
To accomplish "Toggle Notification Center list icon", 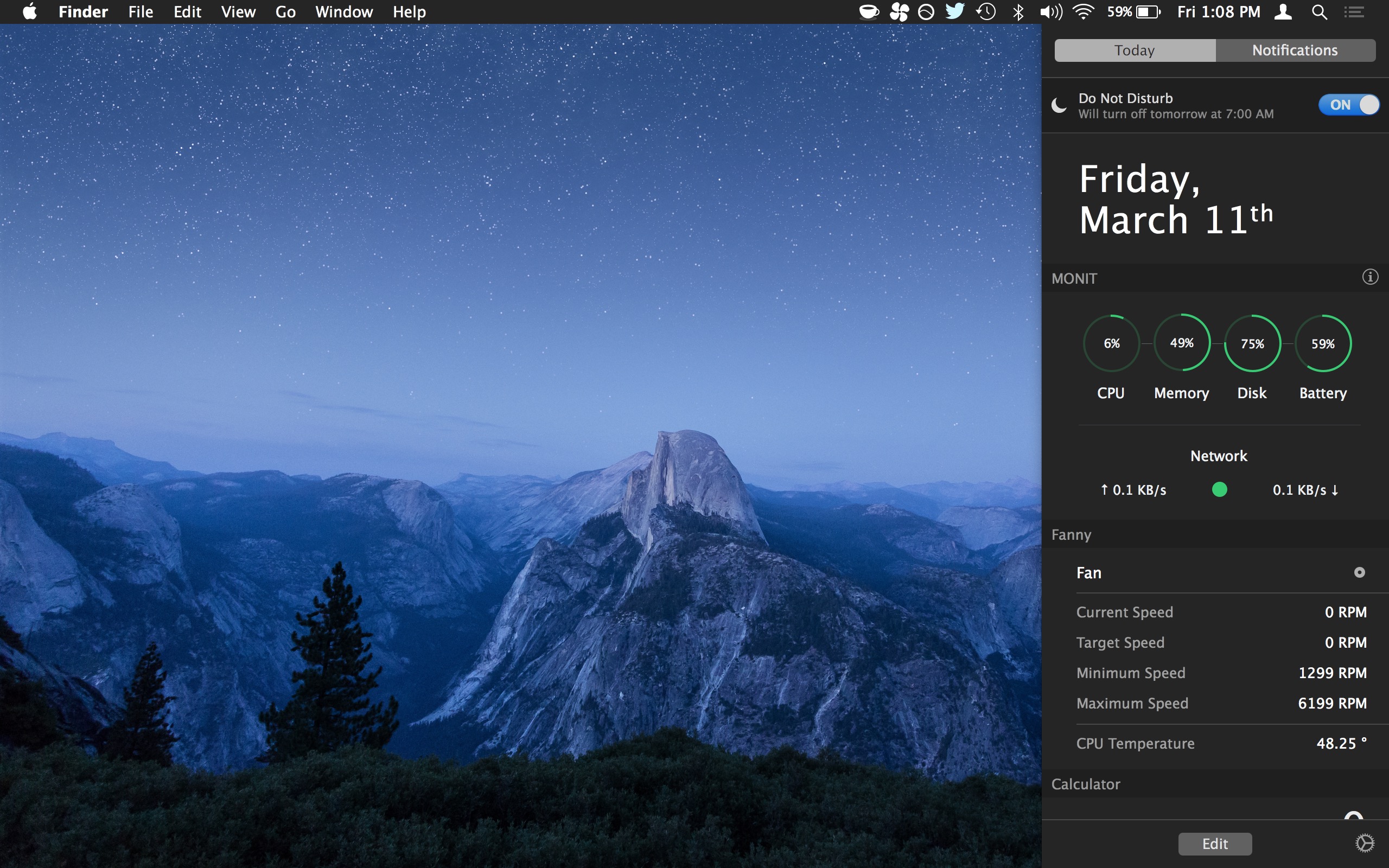I will pos(1355,12).
